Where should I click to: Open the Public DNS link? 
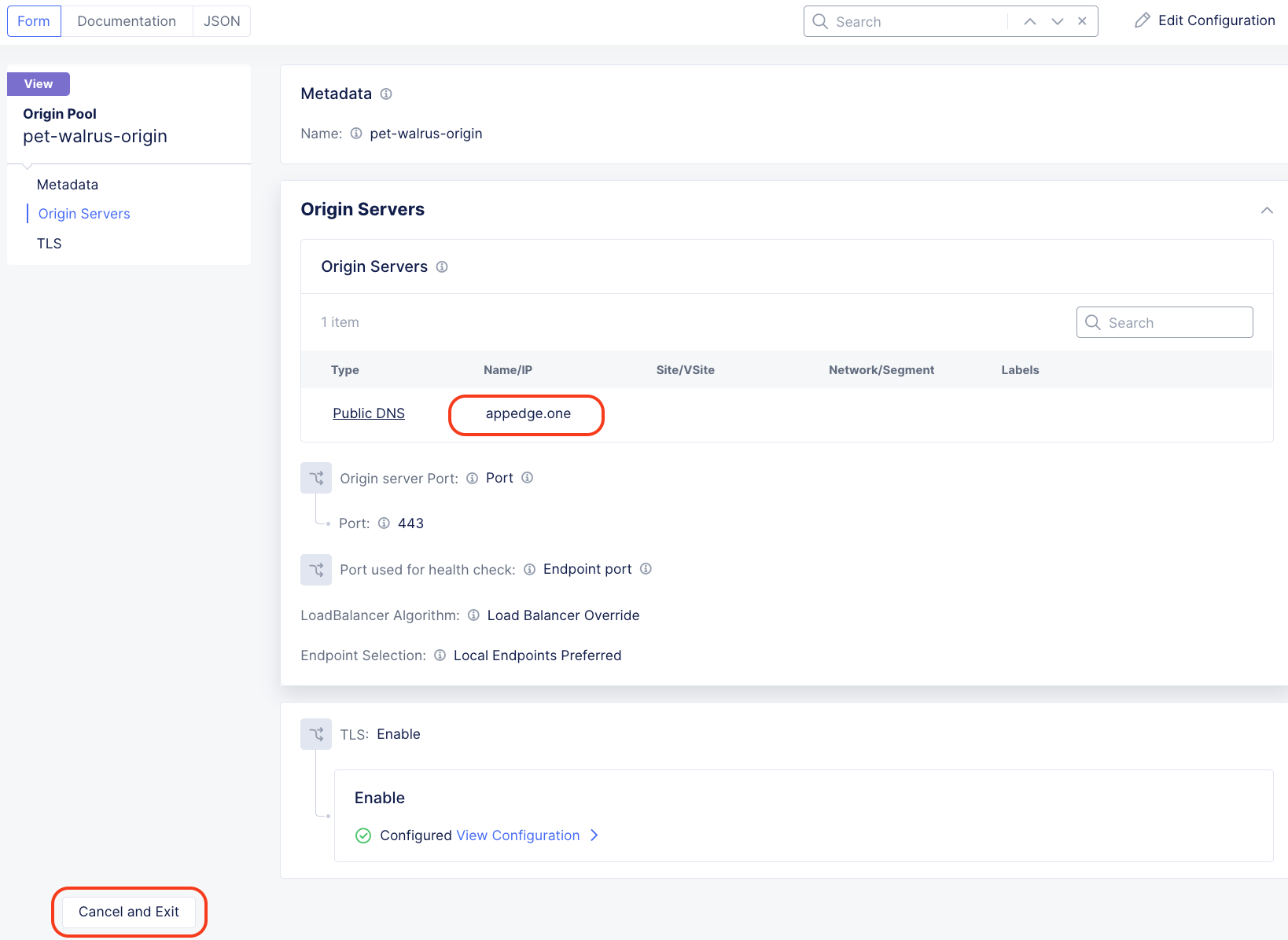[369, 413]
